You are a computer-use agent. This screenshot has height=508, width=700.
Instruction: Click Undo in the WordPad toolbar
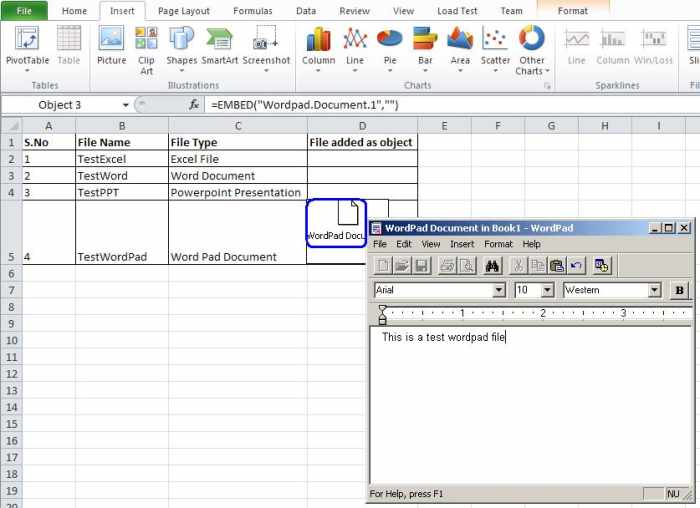pos(576,265)
